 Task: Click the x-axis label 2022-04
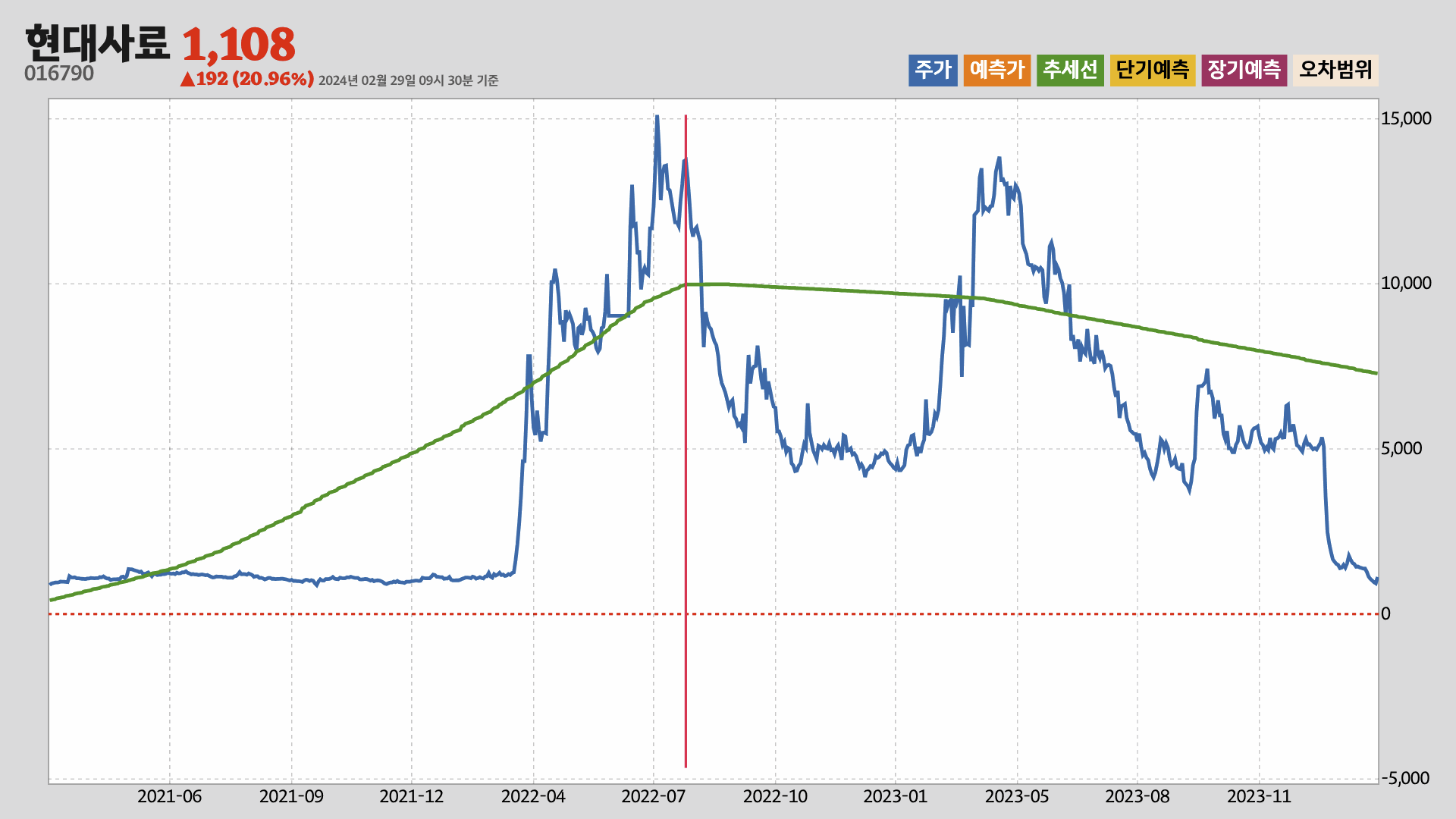coord(533,796)
